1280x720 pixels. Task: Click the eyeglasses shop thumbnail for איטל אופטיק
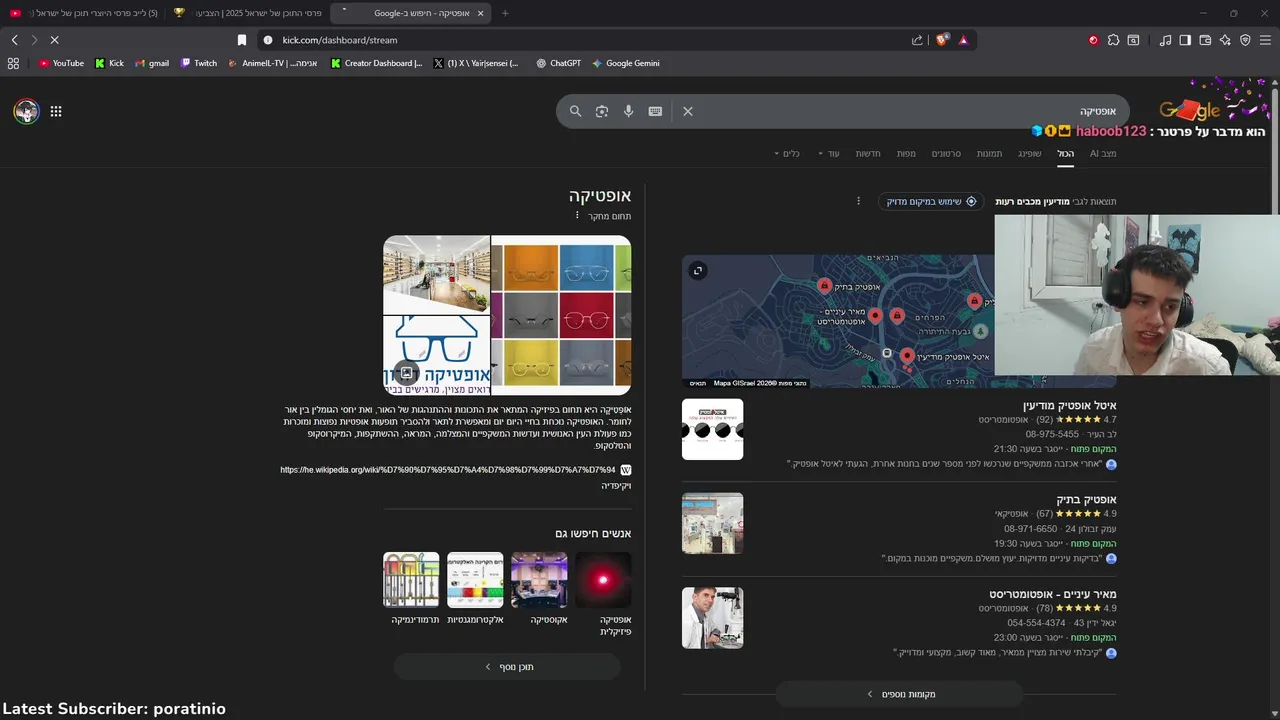tap(712, 429)
